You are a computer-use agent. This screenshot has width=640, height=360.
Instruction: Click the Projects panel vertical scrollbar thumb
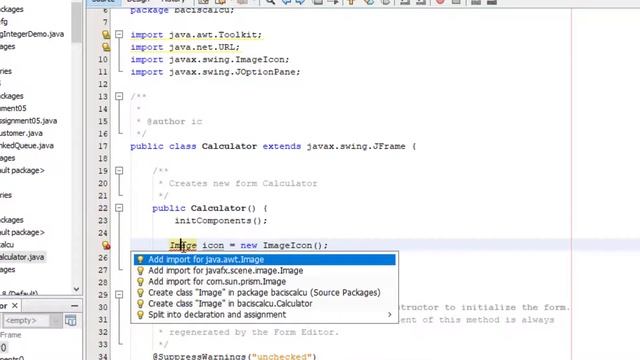[76, 21]
